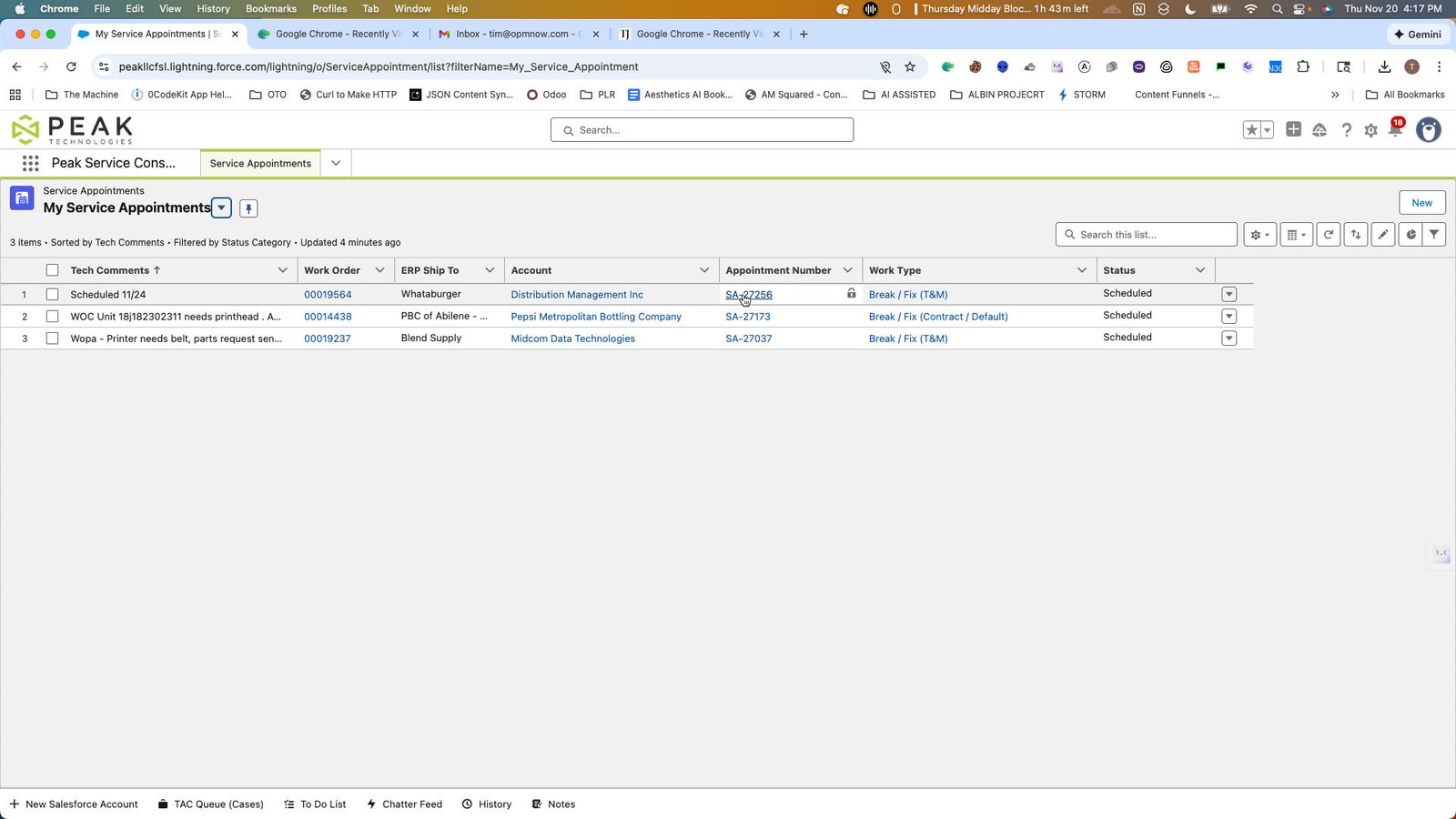The image size is (1456, 819).
Task: Toggle the select-all rows checkbox in header
Action: [x=52, y=270]
